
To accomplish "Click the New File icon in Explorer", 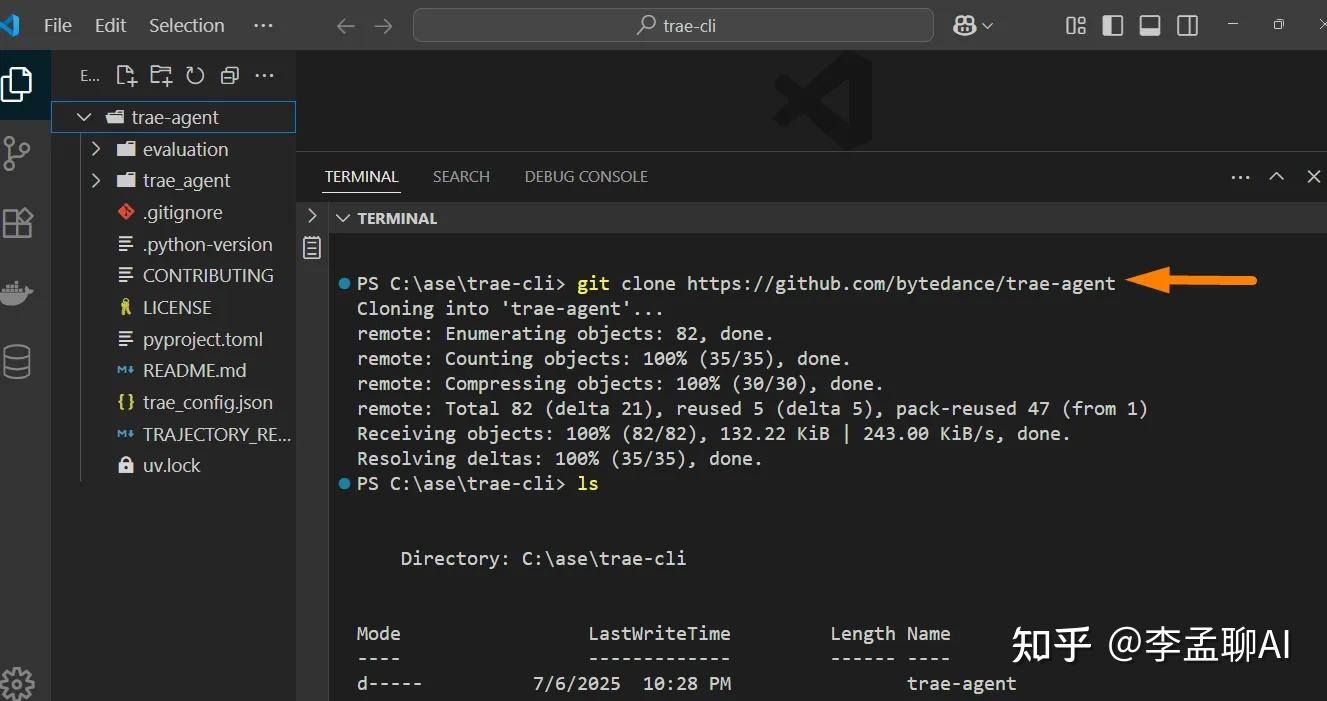I will click(126, 75).
